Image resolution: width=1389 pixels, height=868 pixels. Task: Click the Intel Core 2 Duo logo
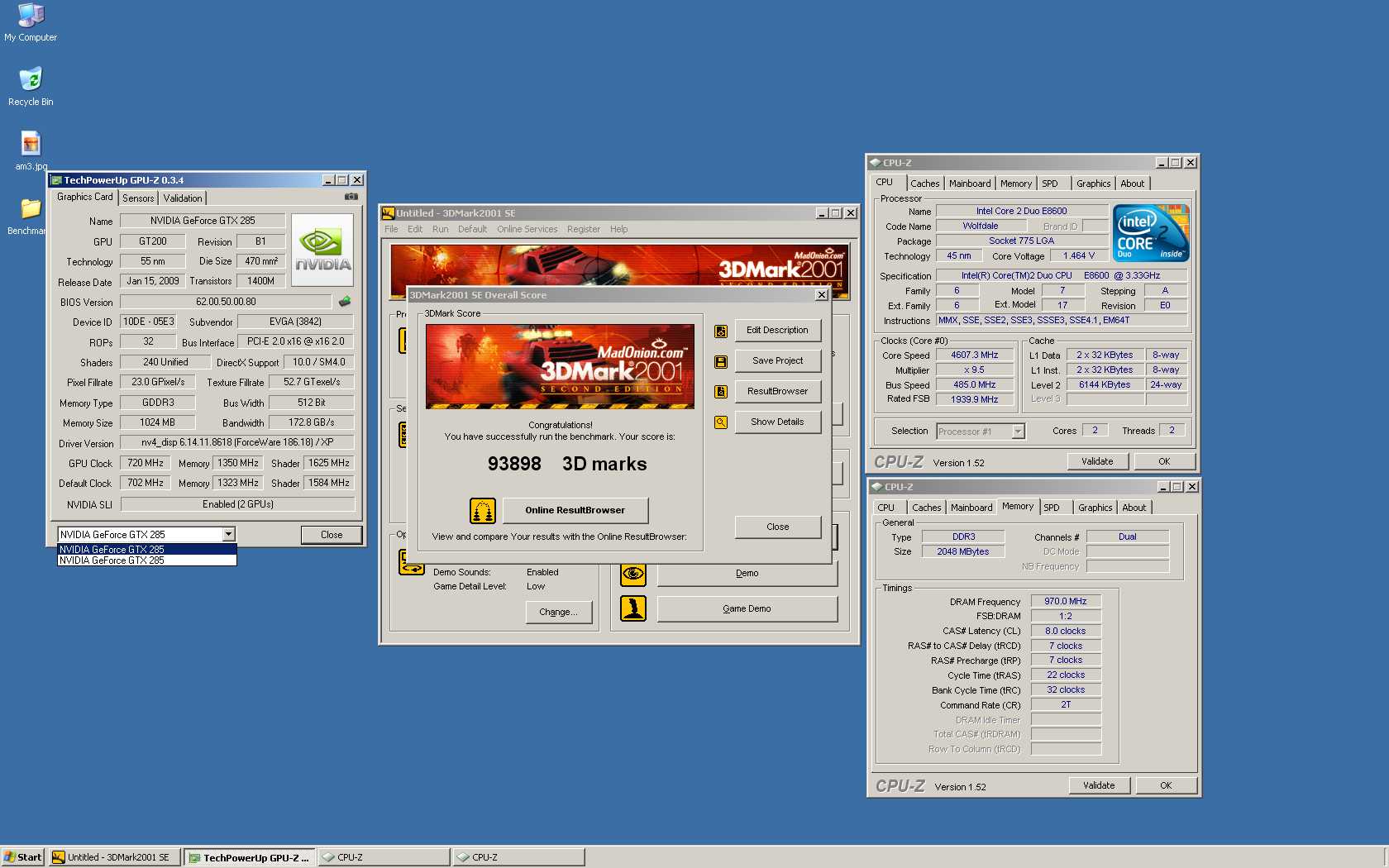point(1151,233)
